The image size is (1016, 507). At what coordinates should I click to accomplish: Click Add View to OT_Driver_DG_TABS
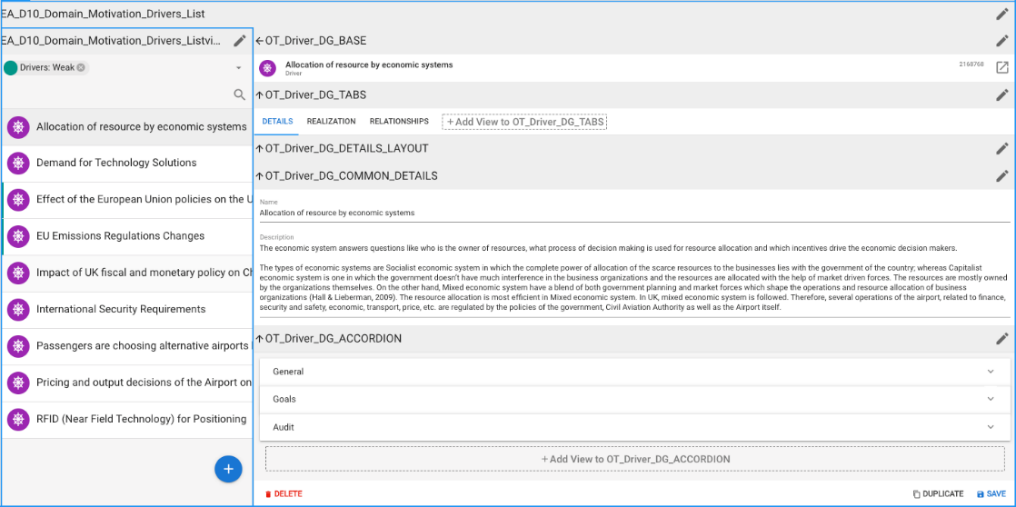point(524,122)
